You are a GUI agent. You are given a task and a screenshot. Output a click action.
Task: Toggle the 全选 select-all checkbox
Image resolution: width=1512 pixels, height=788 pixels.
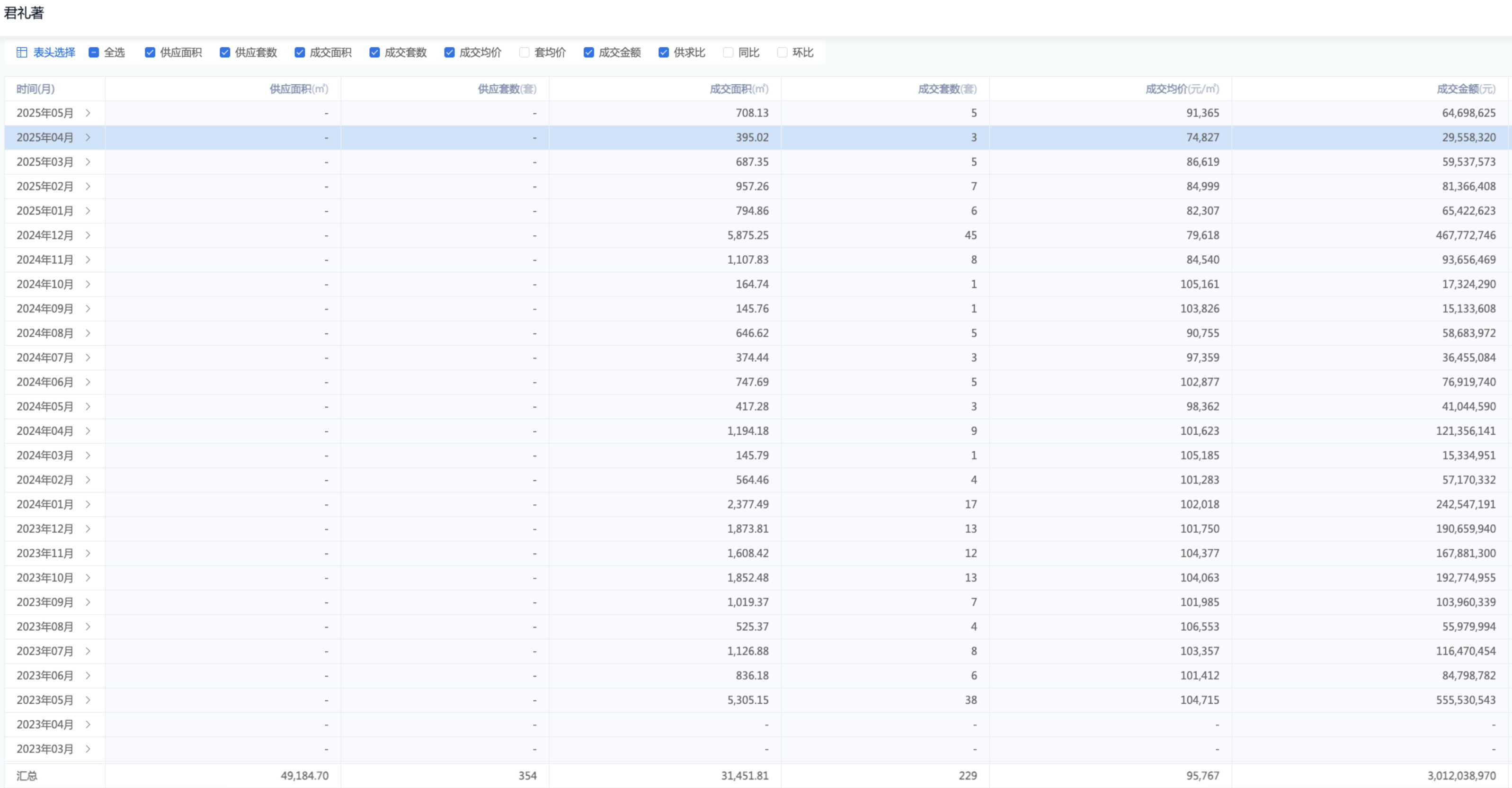94,52
